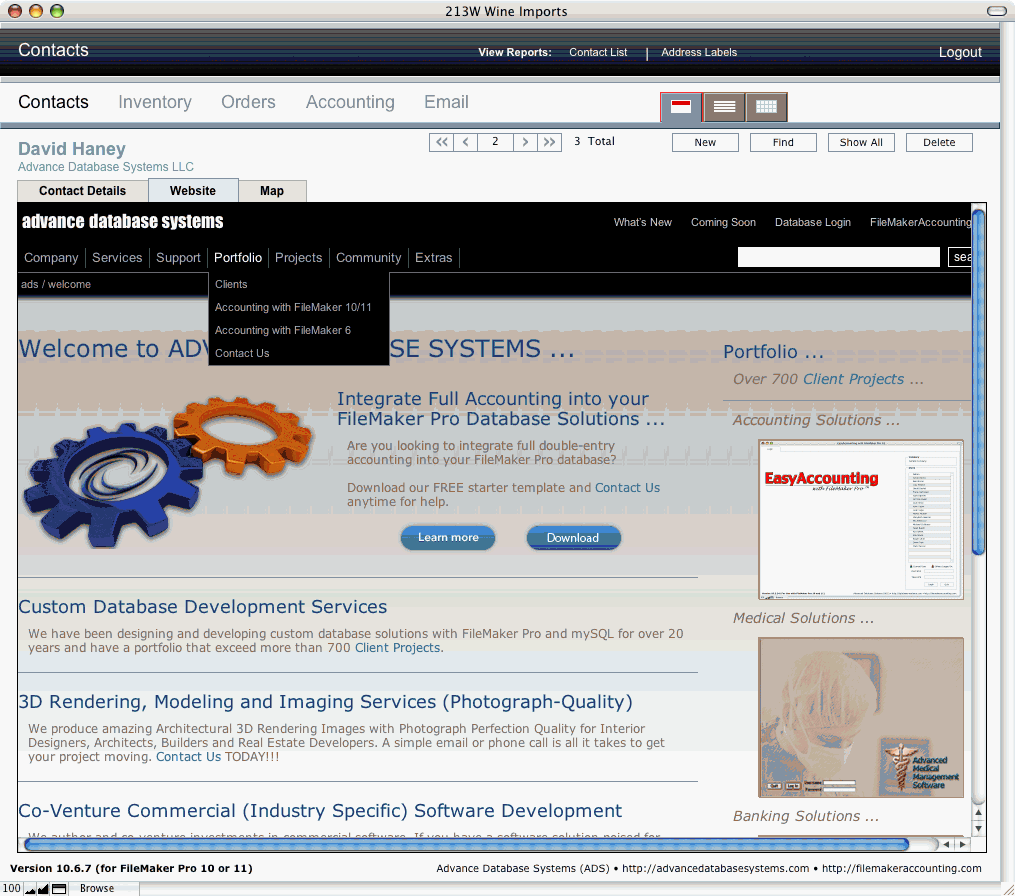Open the Contact List report
The height and width of the screenshot is (896, 1015).
tap(598, 52)
